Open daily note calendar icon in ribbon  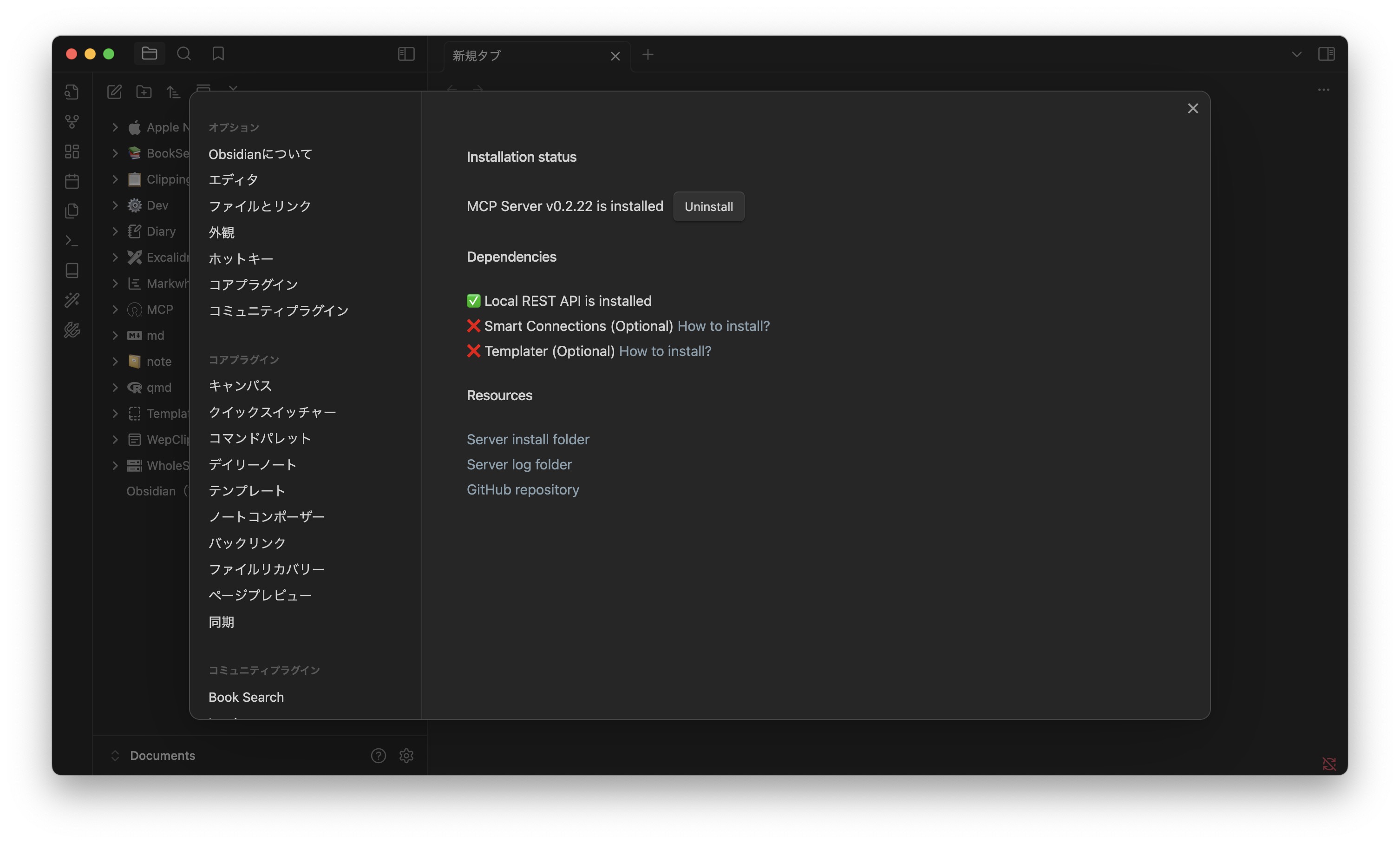(72, 181)
